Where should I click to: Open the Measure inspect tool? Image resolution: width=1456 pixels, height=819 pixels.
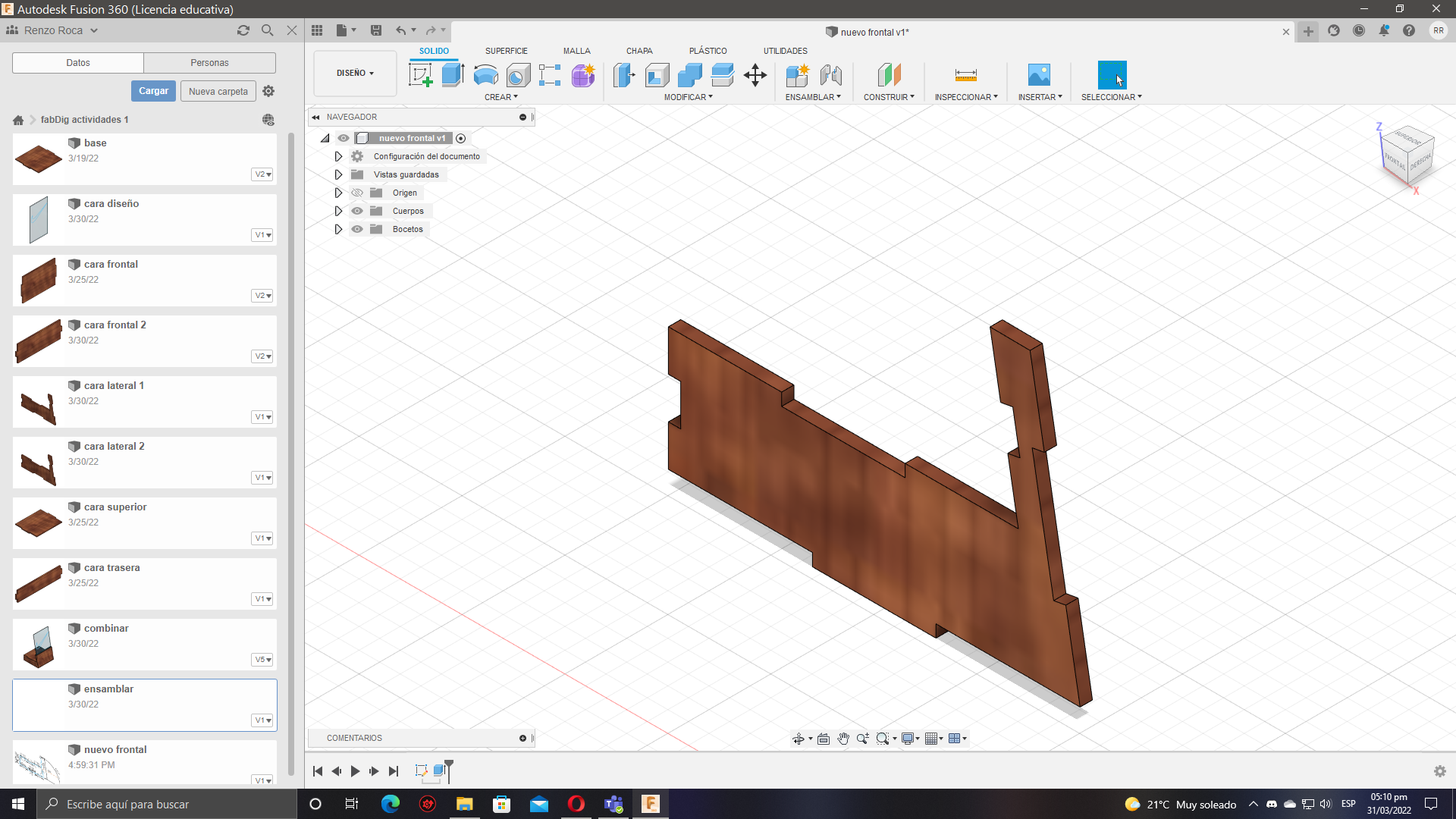(965, 75)
